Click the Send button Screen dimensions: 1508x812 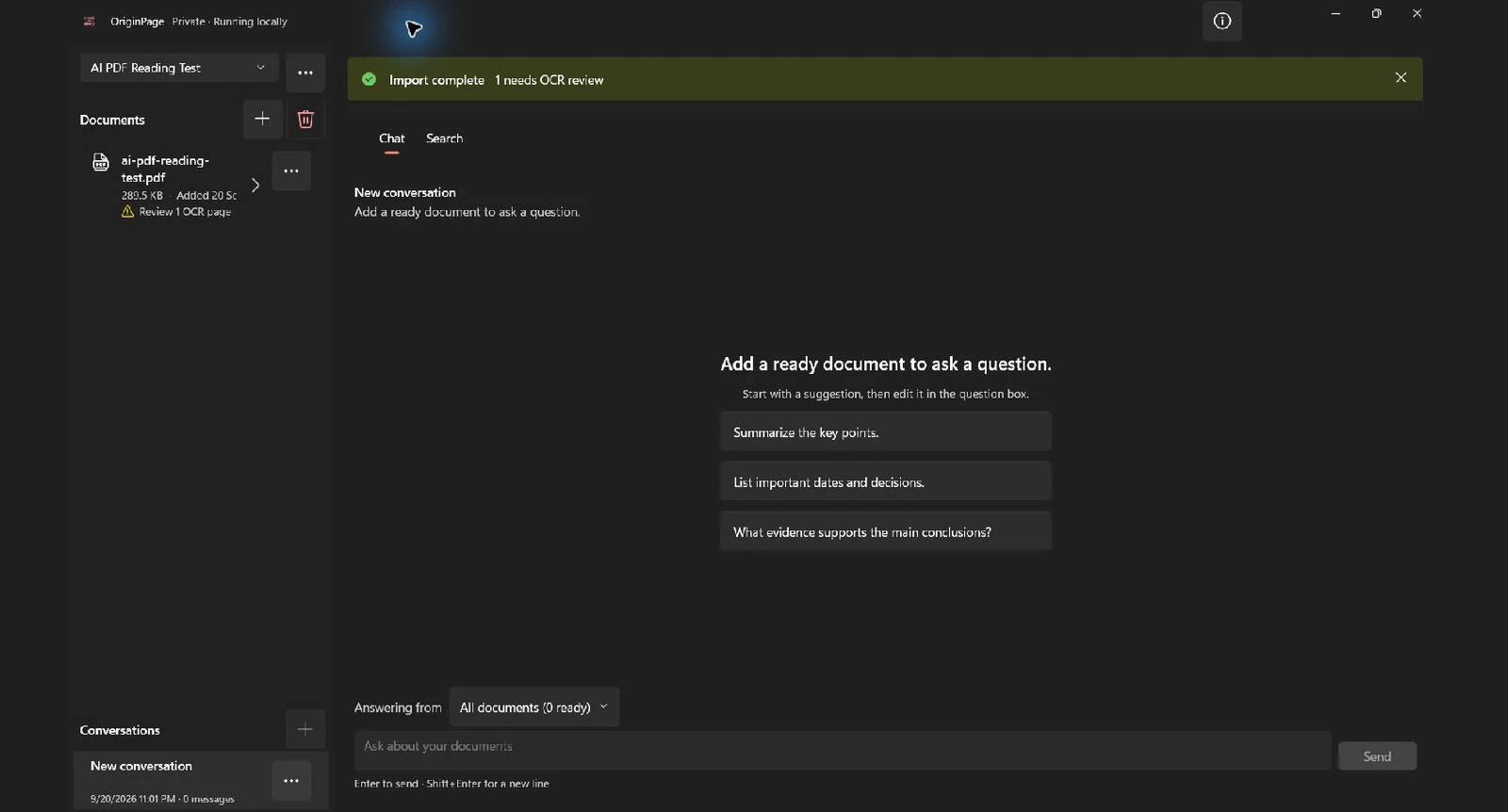(x=1377, y=756)
